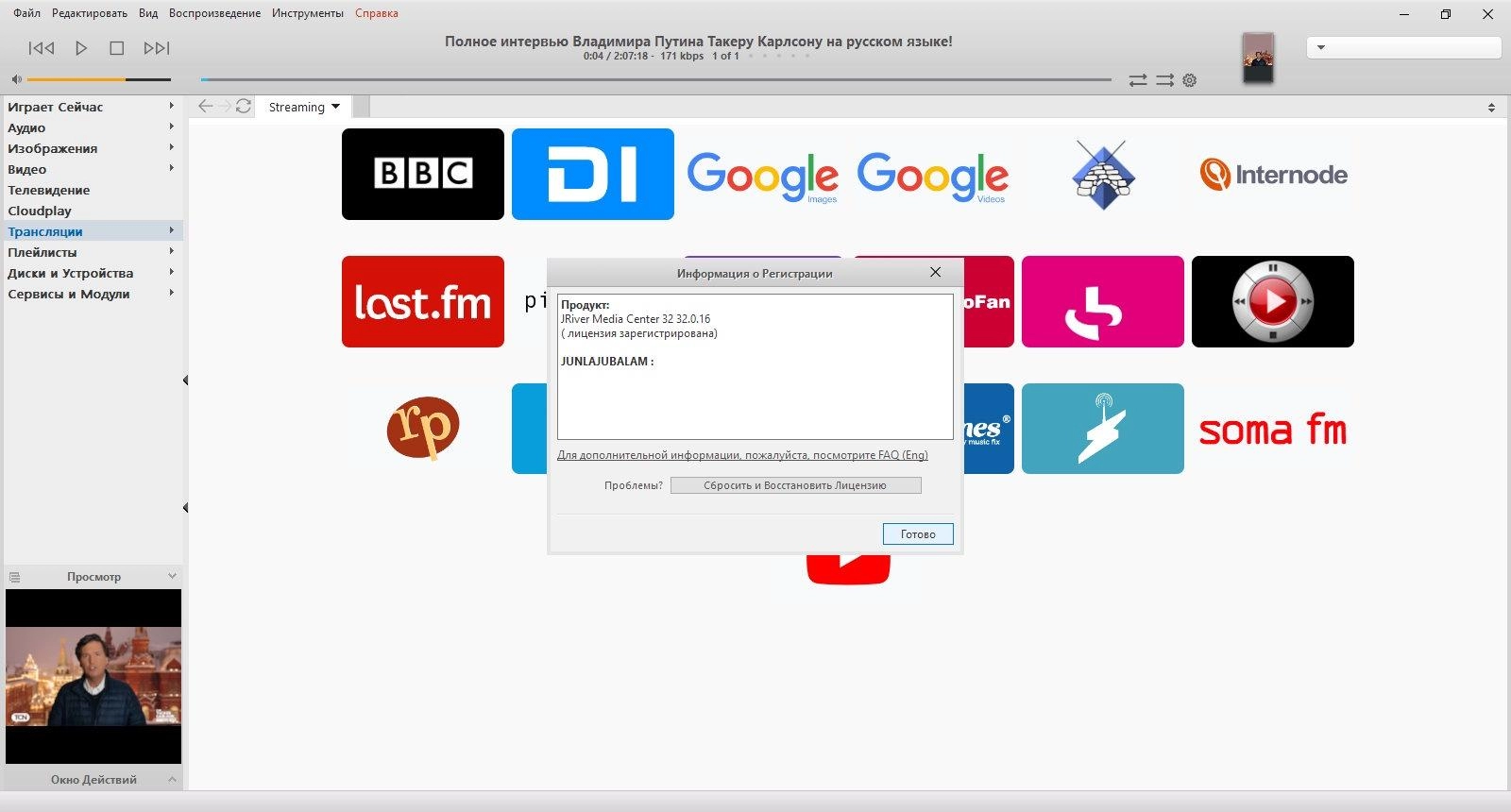Expand the Диски и Устройства arrow
The width and height of the screenshot is (1511, 812).
[172, 272]
